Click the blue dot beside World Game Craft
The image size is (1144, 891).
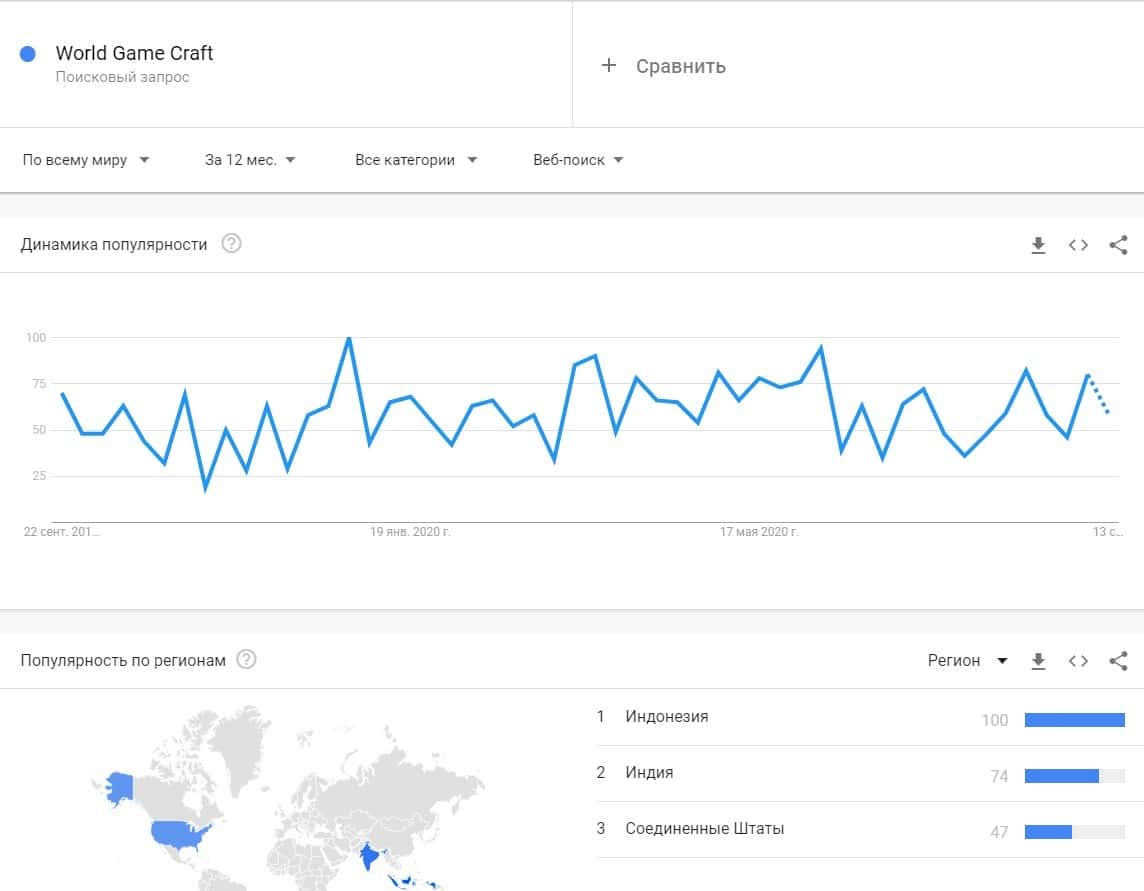(x=28, y=54)
